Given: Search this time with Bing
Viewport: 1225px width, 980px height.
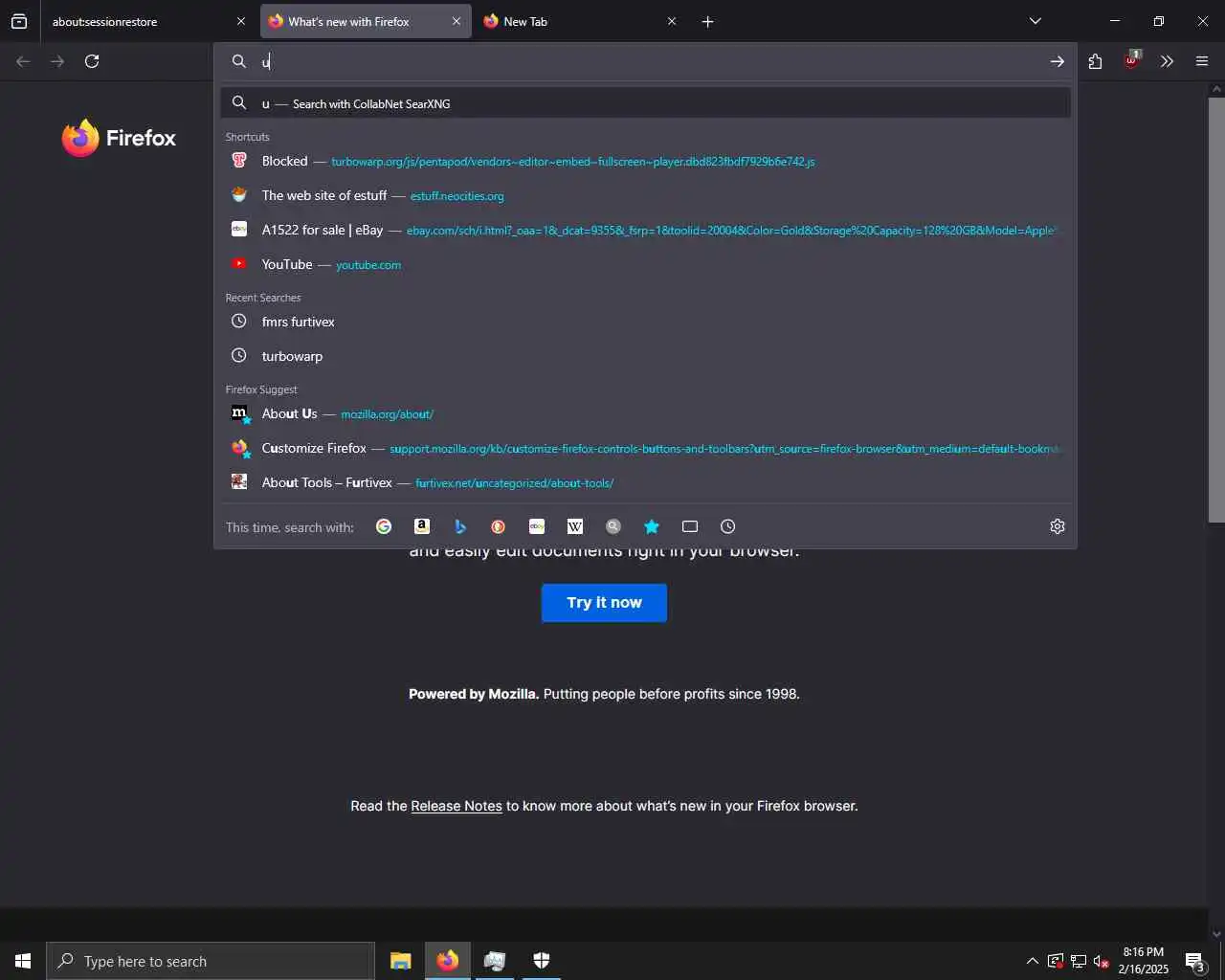Looking at the screenshot, I should tap(460, 526).
